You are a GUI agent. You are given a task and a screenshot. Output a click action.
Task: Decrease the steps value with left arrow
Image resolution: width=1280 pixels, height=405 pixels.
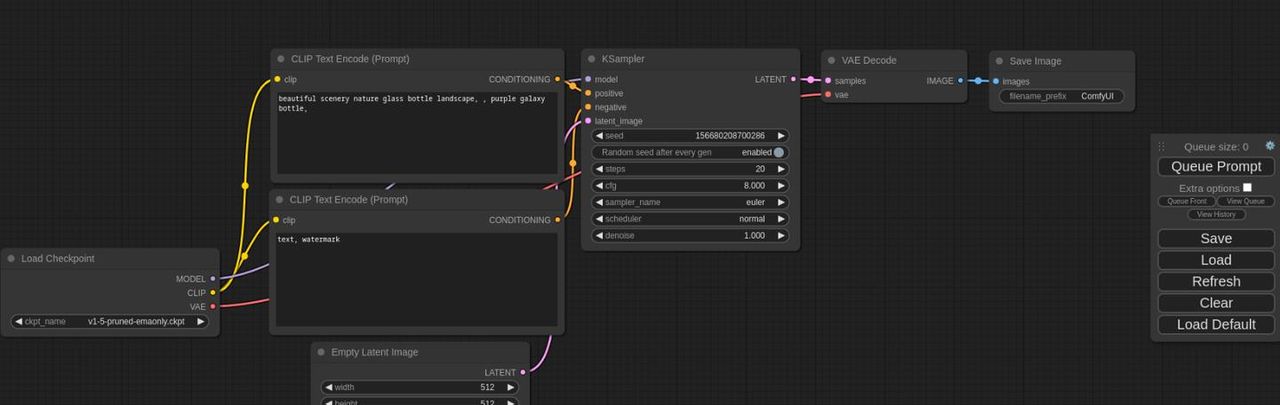599,169
